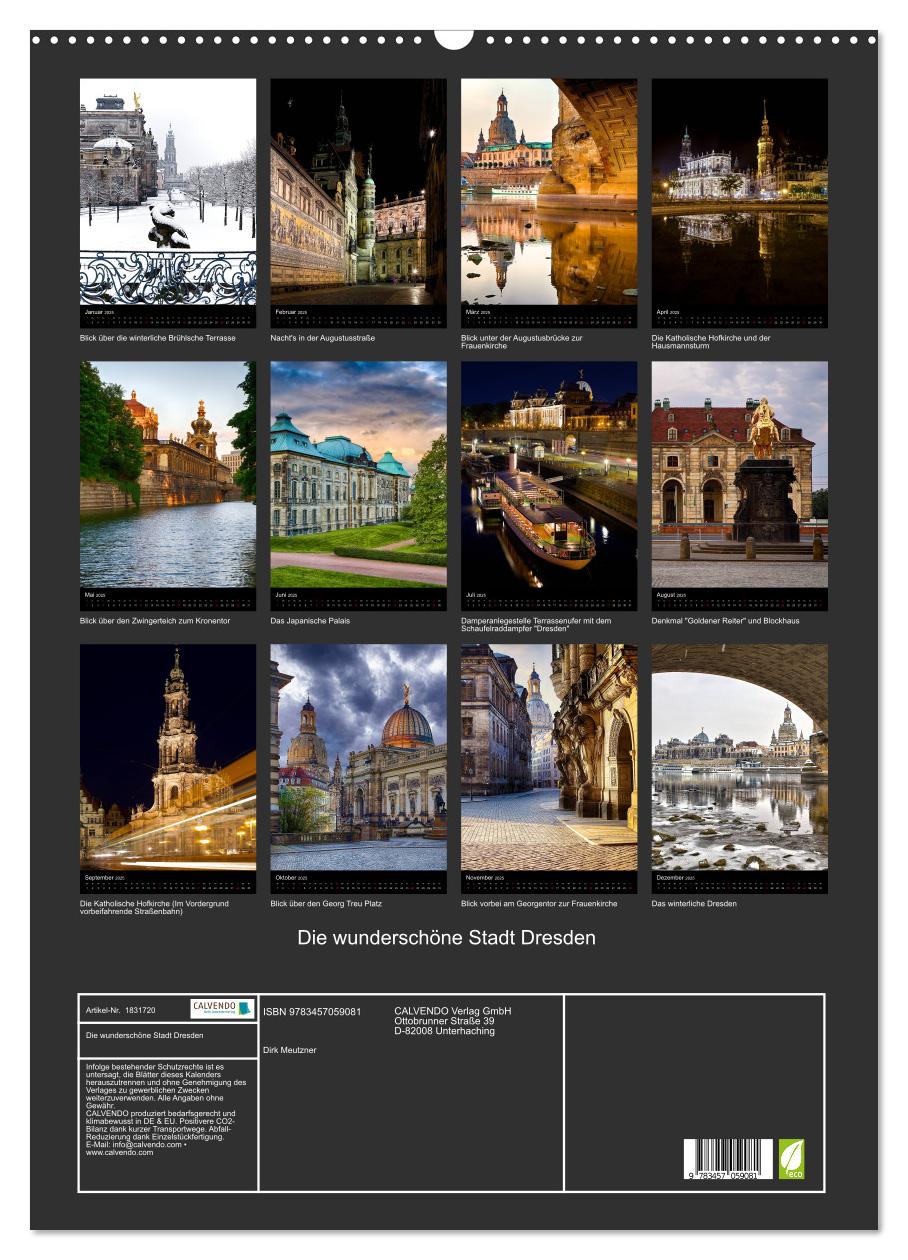Click the 'Oktober 2025' calendar strip
The height and width of the screenshot is (1260, 908).
358,882
